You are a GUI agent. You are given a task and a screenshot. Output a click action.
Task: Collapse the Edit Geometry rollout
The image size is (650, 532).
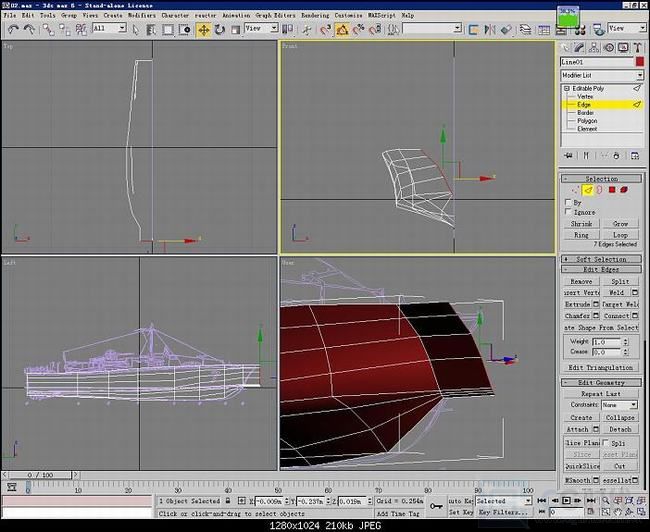(601, 383)
